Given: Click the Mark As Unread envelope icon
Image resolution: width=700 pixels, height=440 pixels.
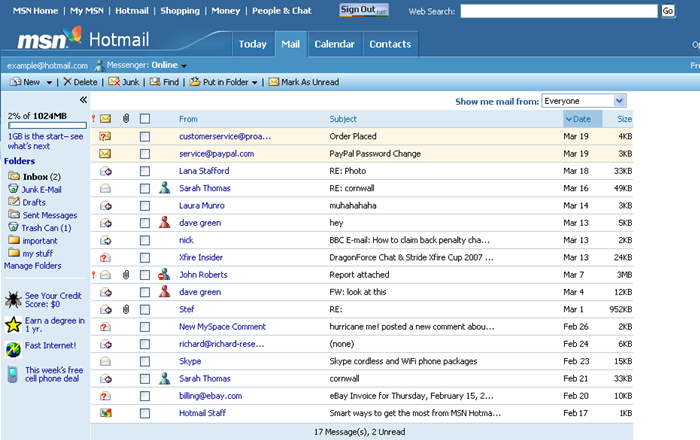Looking at the screenshot, I should 274,82.
